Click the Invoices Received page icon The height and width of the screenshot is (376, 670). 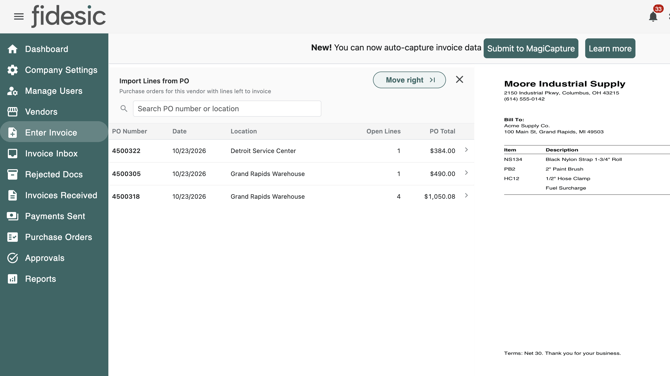click(12, 195)
